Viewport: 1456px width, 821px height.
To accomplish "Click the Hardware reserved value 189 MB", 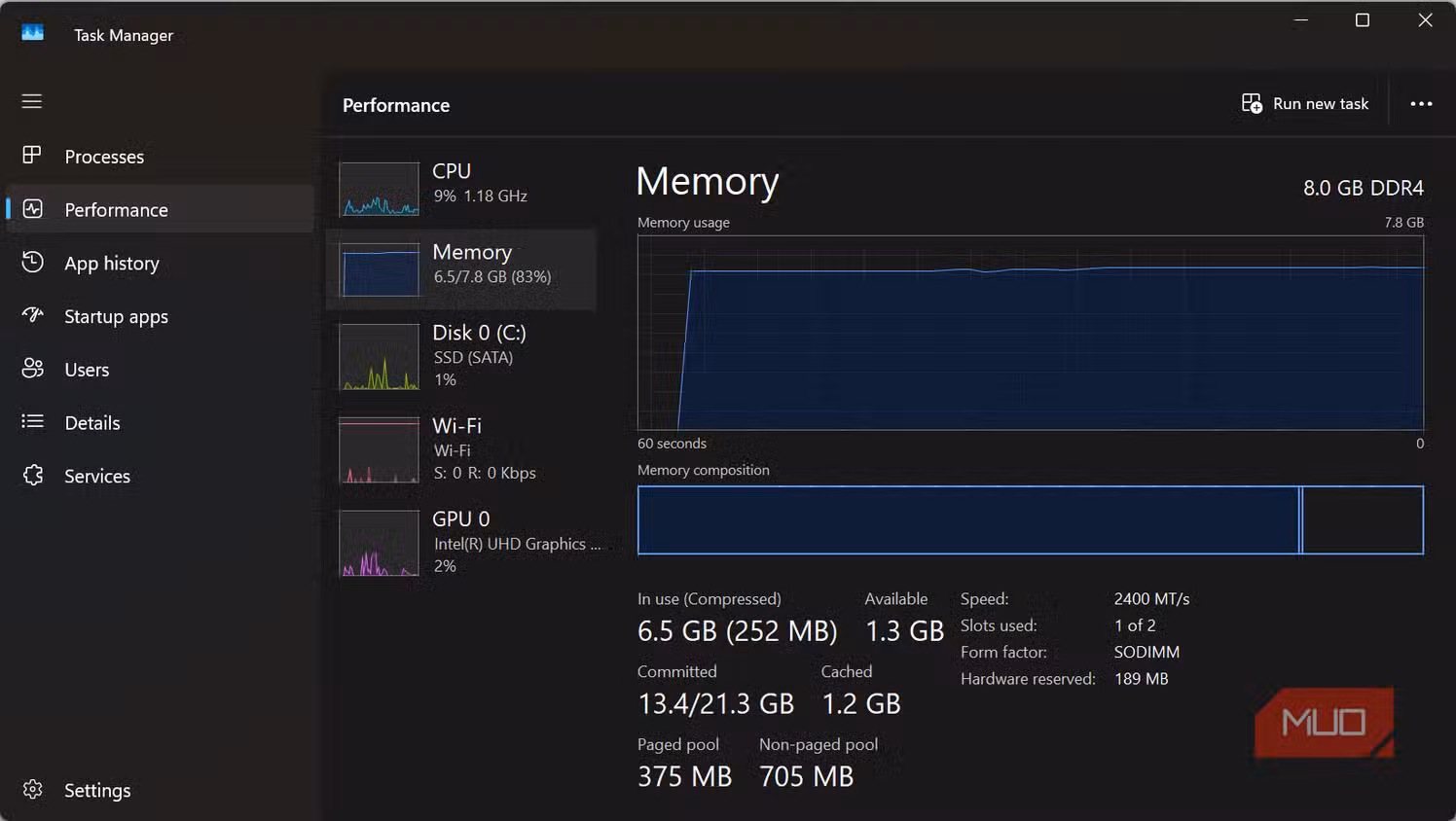I will pyautogui.click(x=1141, y=679).
